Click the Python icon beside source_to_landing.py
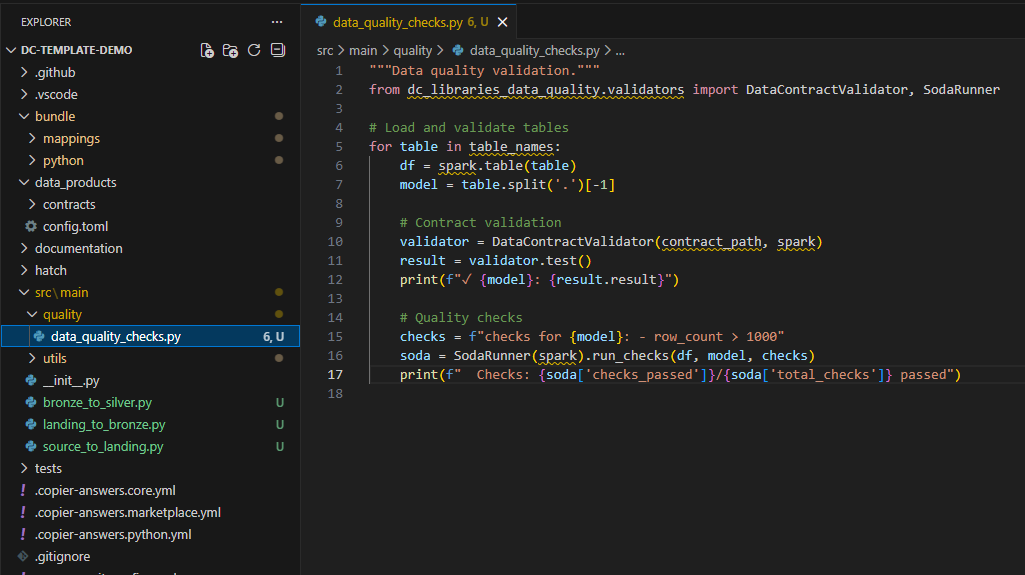 (31, 446)
